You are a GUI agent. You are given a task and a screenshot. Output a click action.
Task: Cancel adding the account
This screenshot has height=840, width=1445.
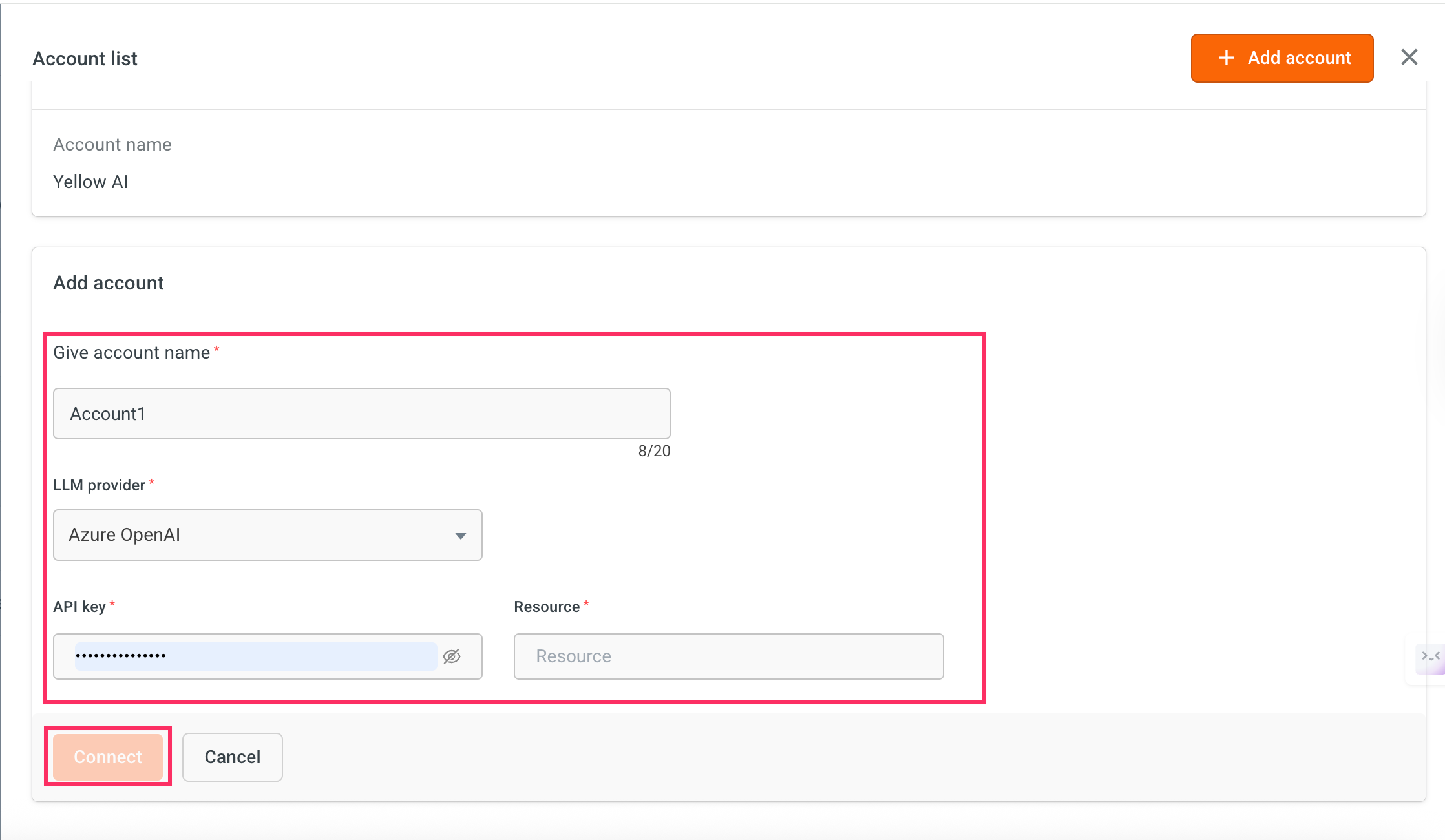pyautogui.click(x=233, y=757)
